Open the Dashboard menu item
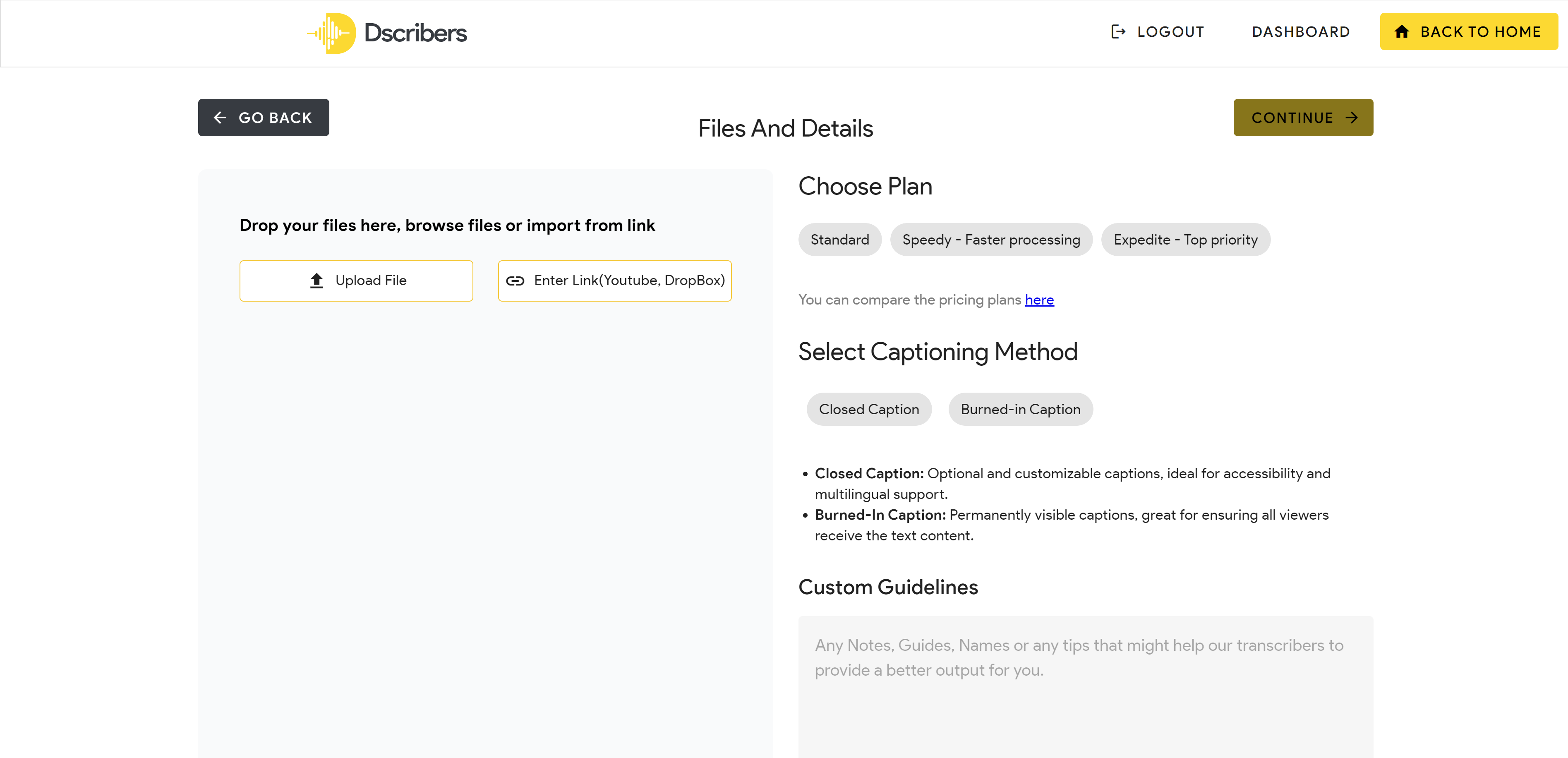The height and width of the screenshot is (758, 1568). pos(1300,32)
